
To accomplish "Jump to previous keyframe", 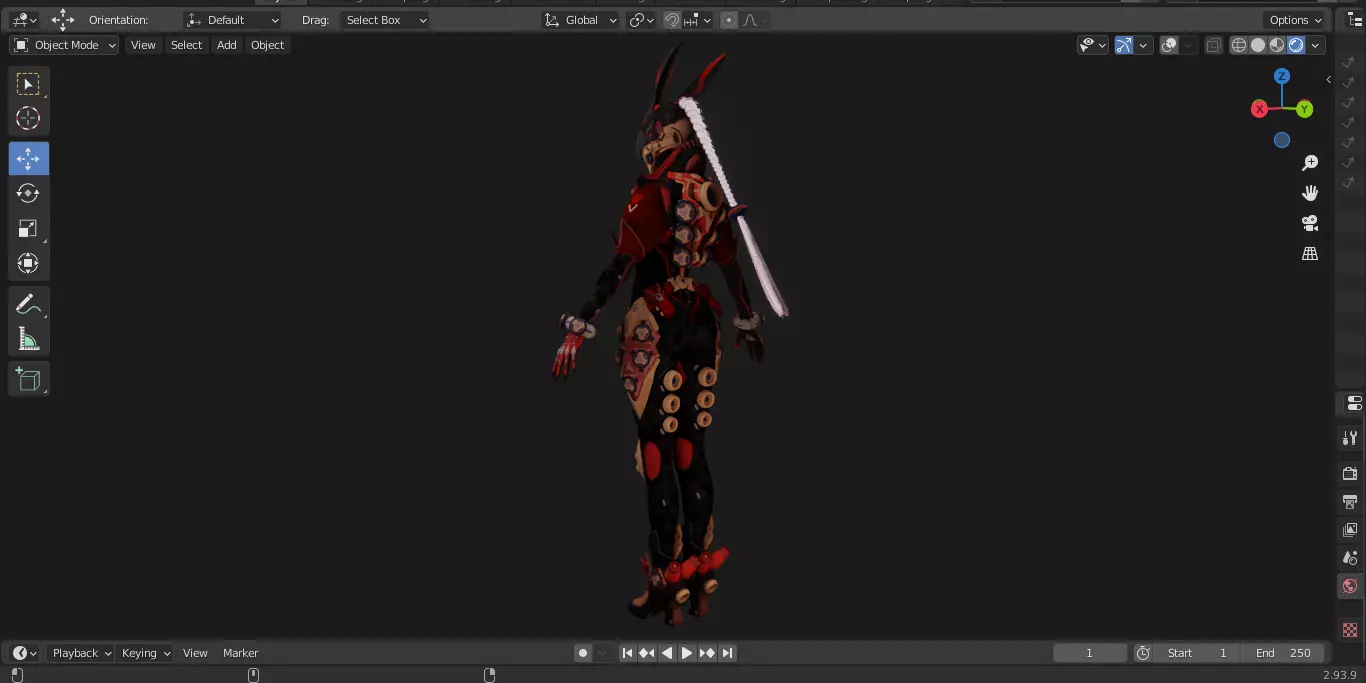I will coord(647,653).
